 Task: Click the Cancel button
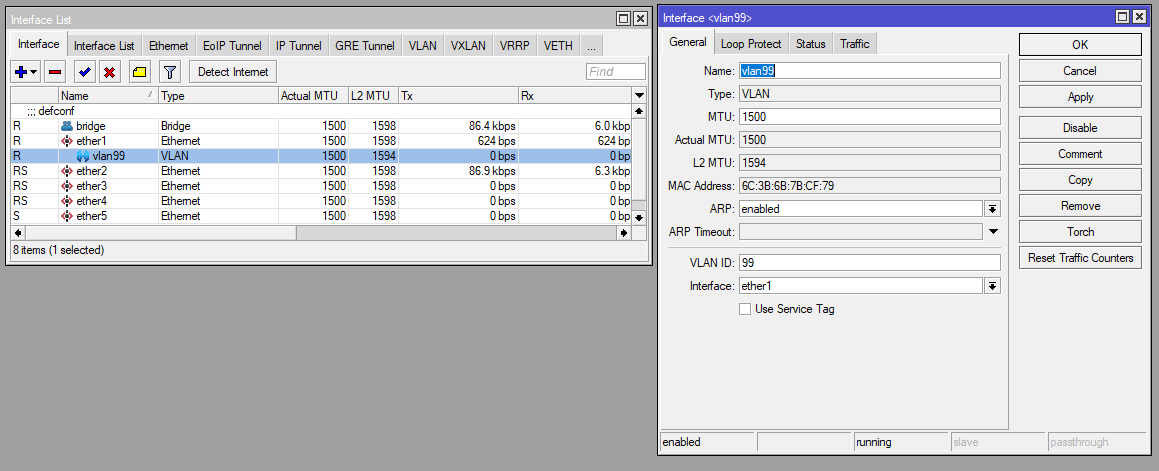coord(1080,71)
